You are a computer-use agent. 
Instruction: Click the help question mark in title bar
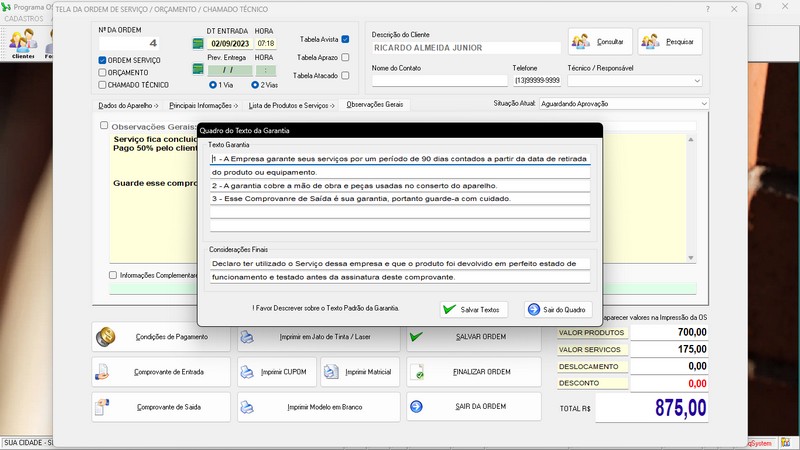(708, 9)
